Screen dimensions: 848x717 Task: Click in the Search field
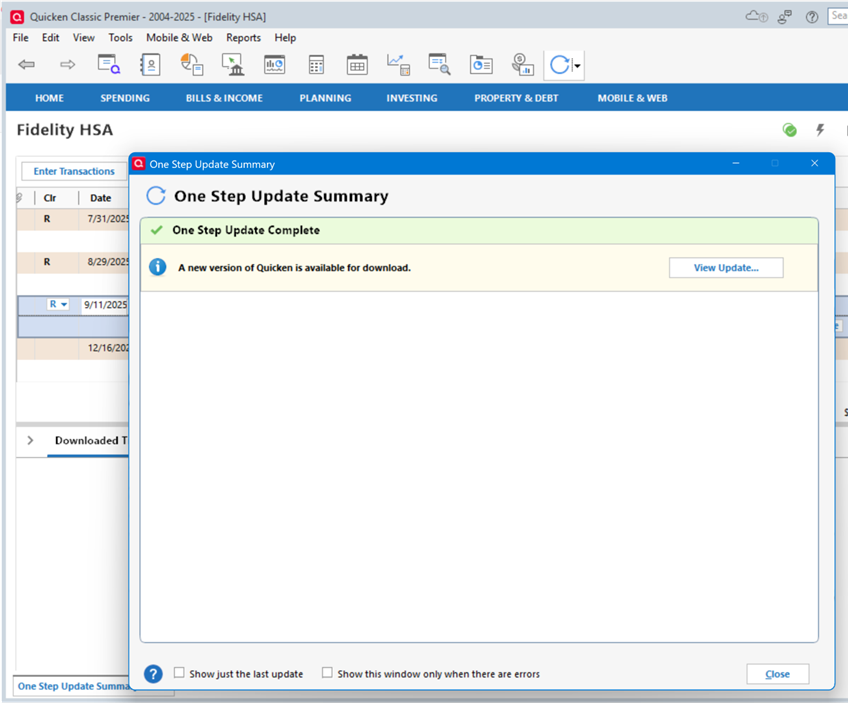click(x=838, y=16)
